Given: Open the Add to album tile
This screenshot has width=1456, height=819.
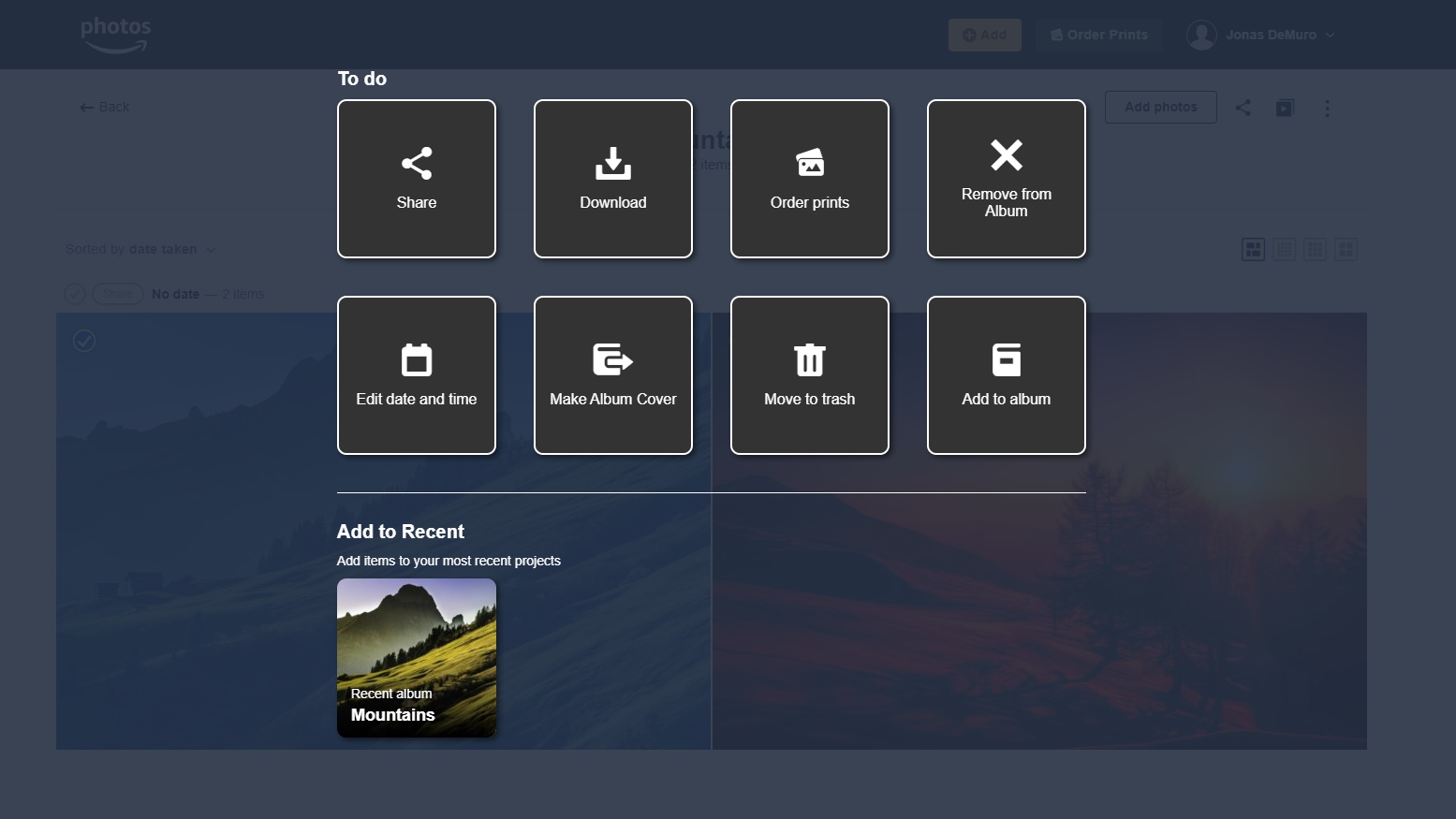Looking at the screenshot, I should click(x=1007, y=375).
